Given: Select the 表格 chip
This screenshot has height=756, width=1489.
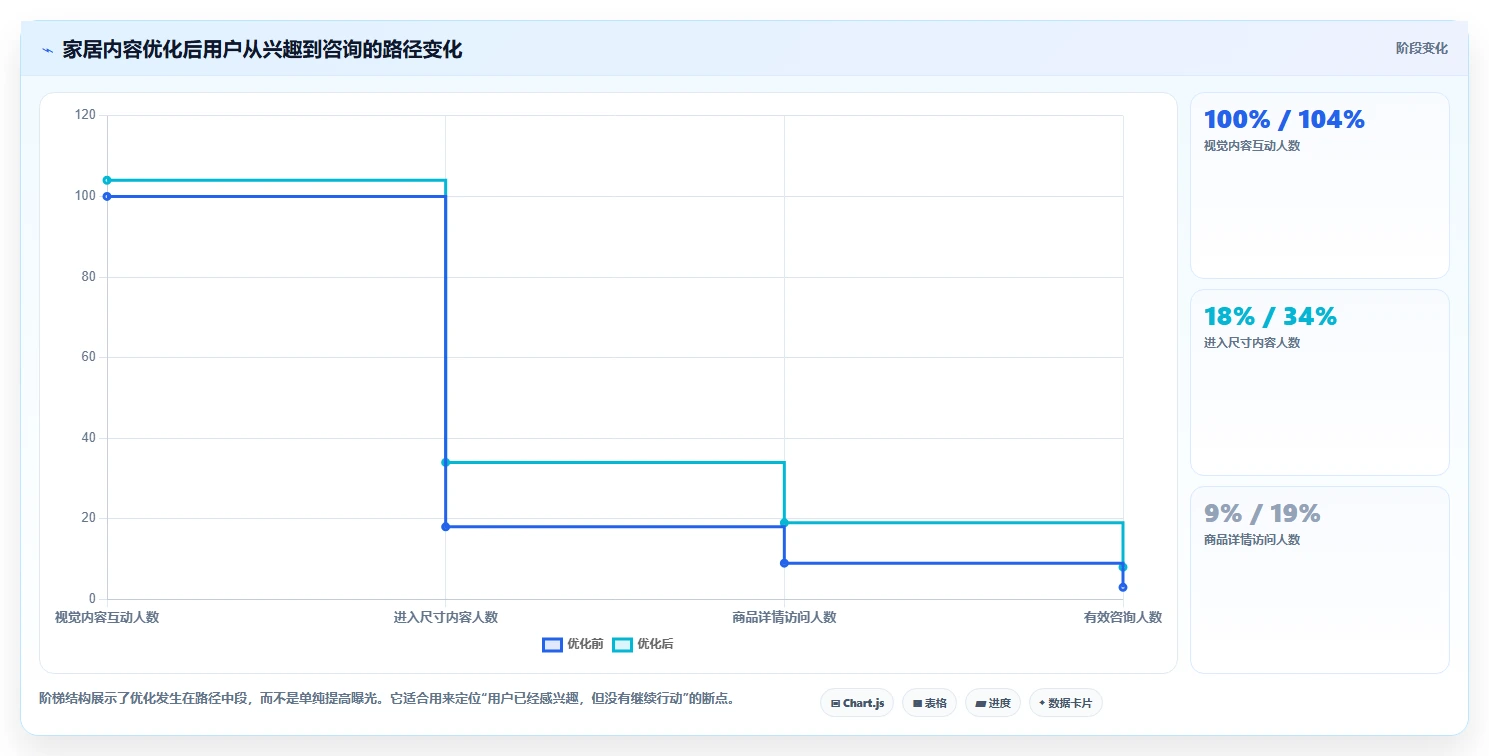Looking at the screenshot, I should pos(929,703).
